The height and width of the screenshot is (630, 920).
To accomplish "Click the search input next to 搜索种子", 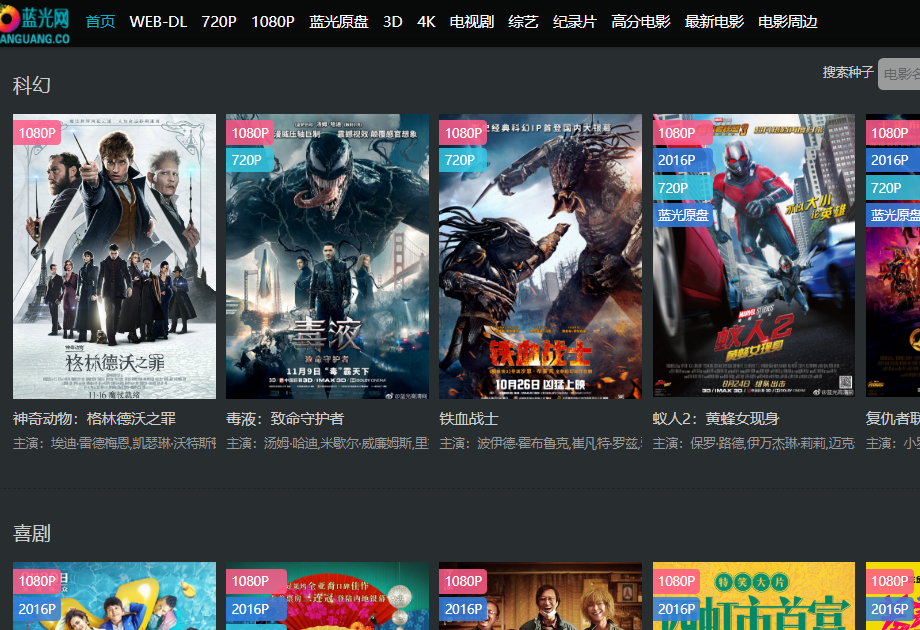I will point(899,74).
